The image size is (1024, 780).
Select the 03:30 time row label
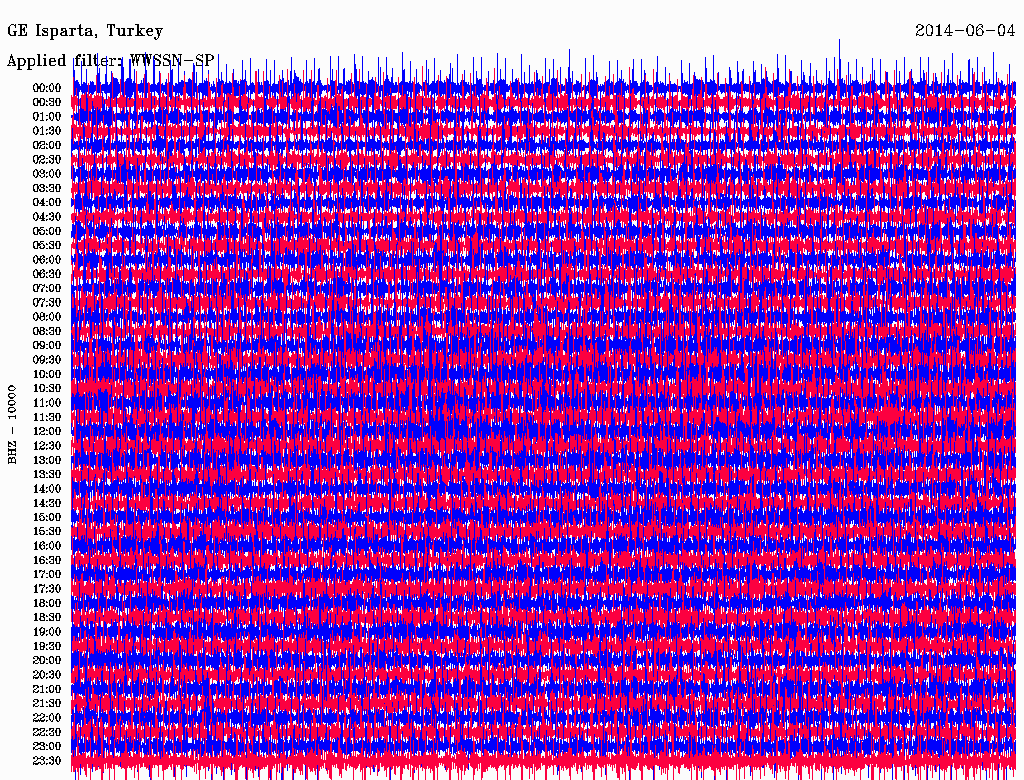click(47, 188)
